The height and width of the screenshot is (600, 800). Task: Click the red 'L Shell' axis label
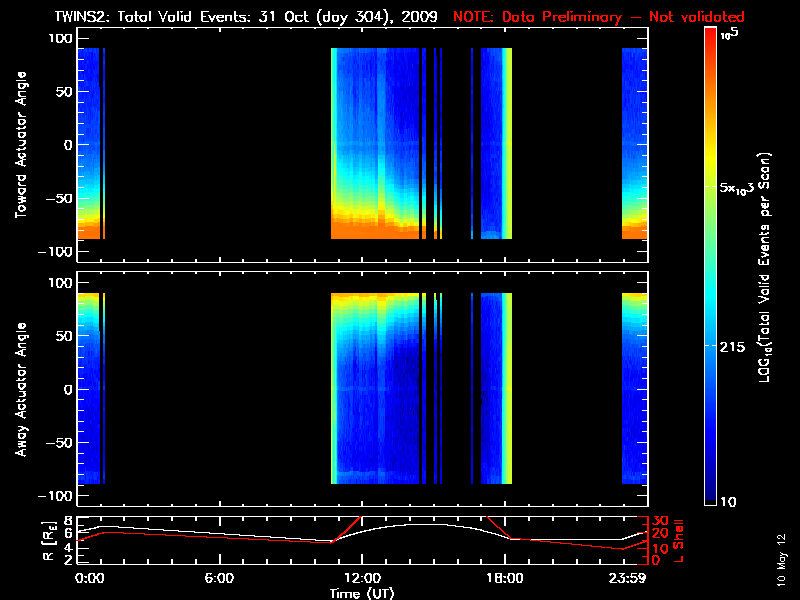(679, 540)
